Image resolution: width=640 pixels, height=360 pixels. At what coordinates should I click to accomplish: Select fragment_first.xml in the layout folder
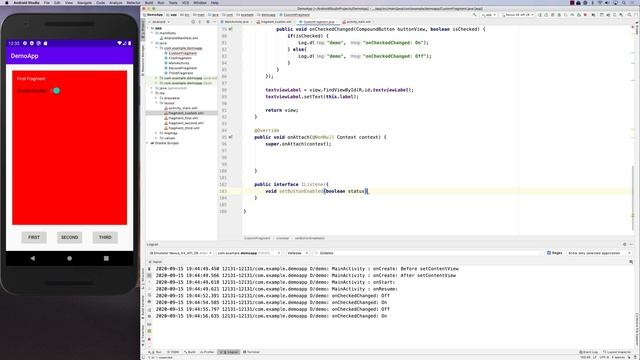tap(181, 118)
